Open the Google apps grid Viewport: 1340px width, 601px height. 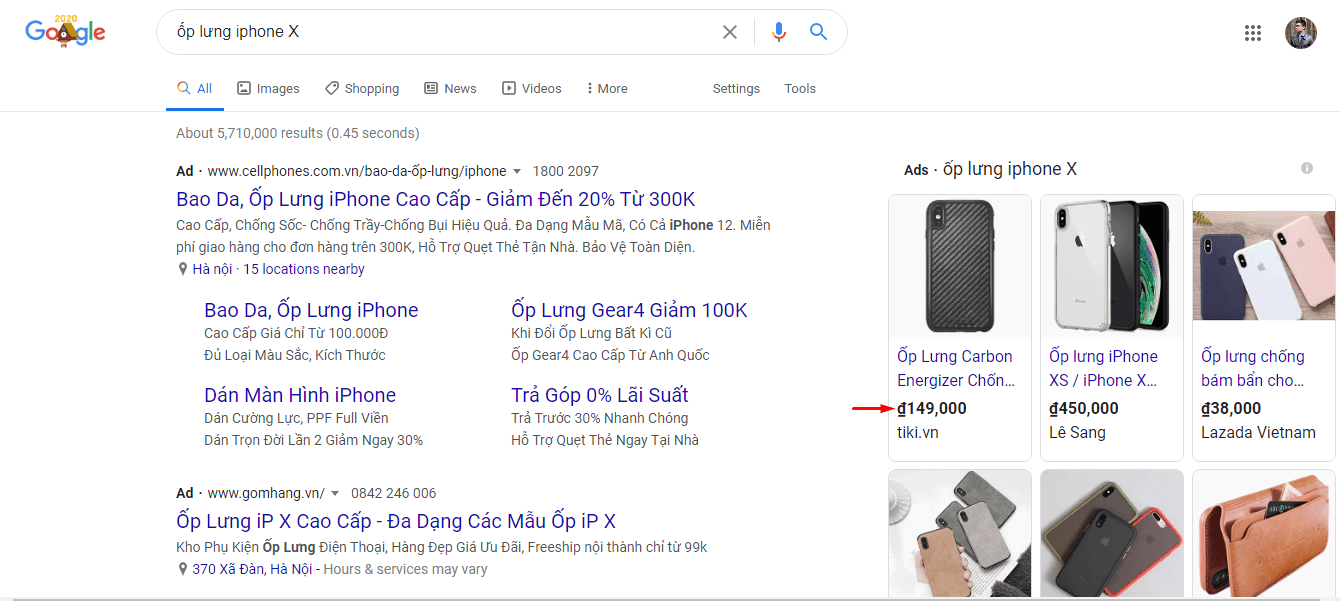tap(1253, 32)
